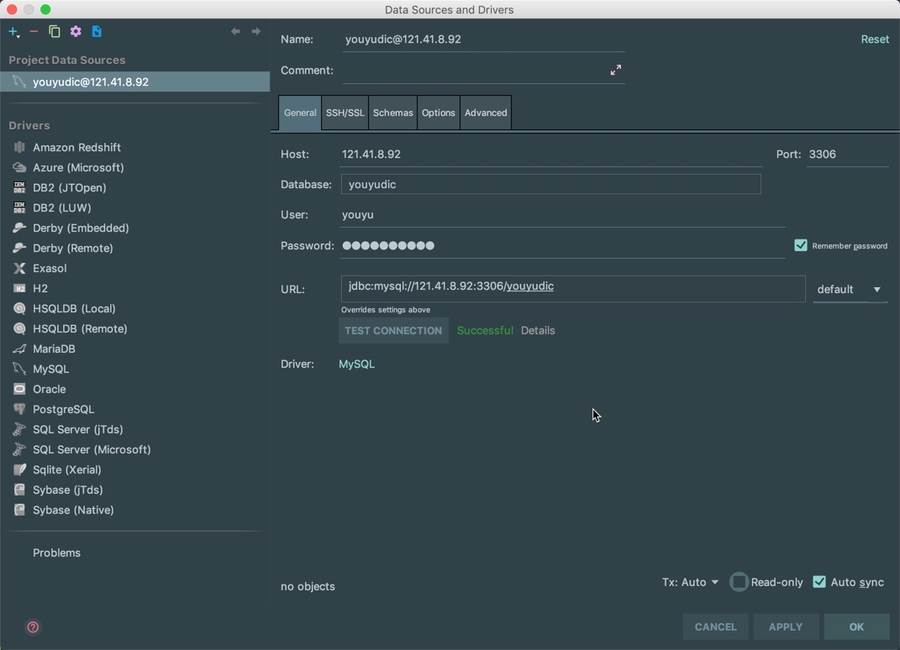The image size is (900, 650).
Task: Select the PostgreSQL driver
Action: [x=63, y=409]
